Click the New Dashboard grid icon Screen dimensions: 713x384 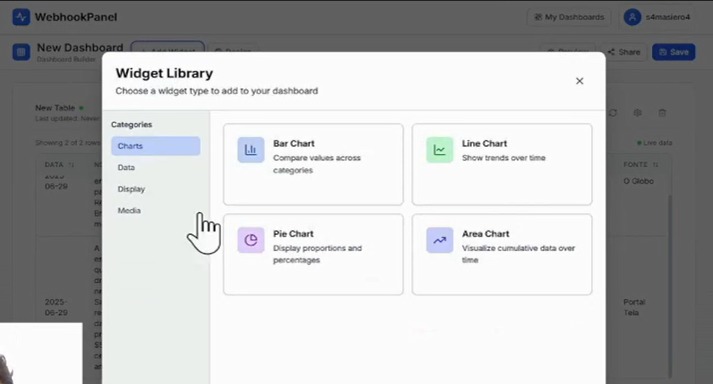[21, 52]
